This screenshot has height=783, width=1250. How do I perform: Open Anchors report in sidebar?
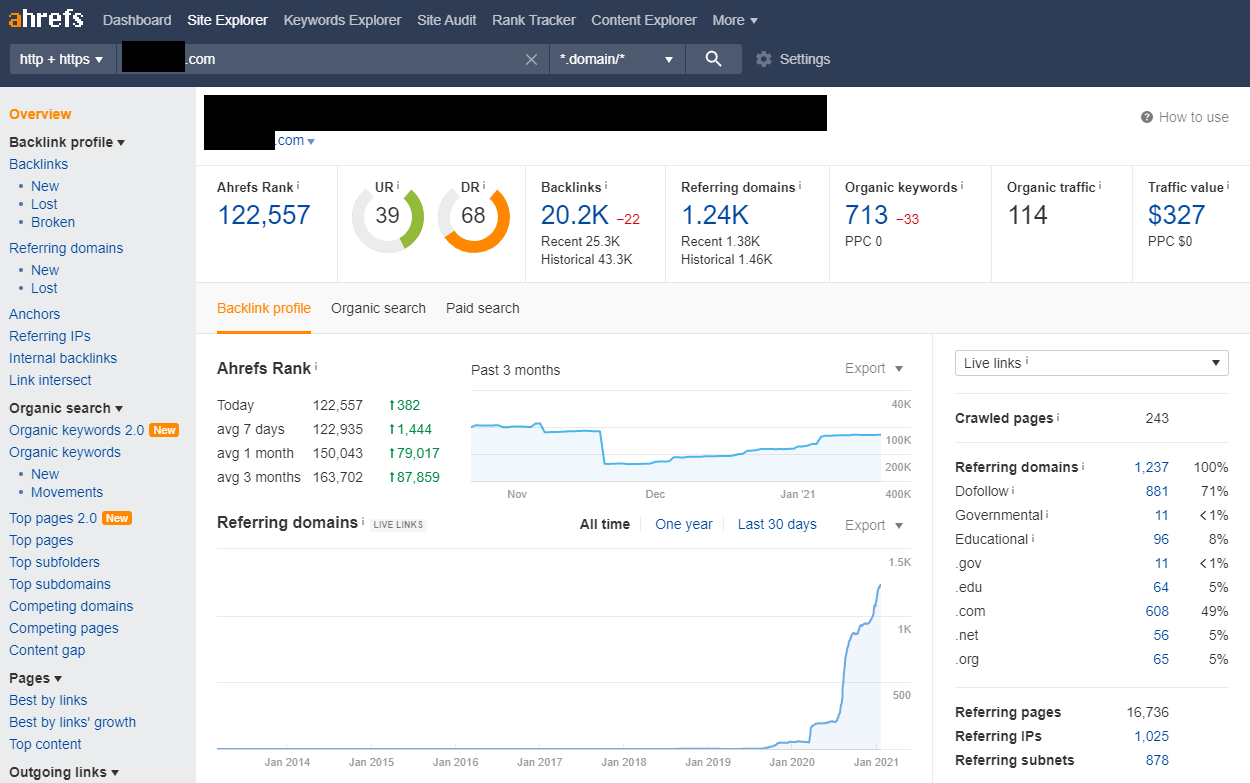(x=35, y=314)
